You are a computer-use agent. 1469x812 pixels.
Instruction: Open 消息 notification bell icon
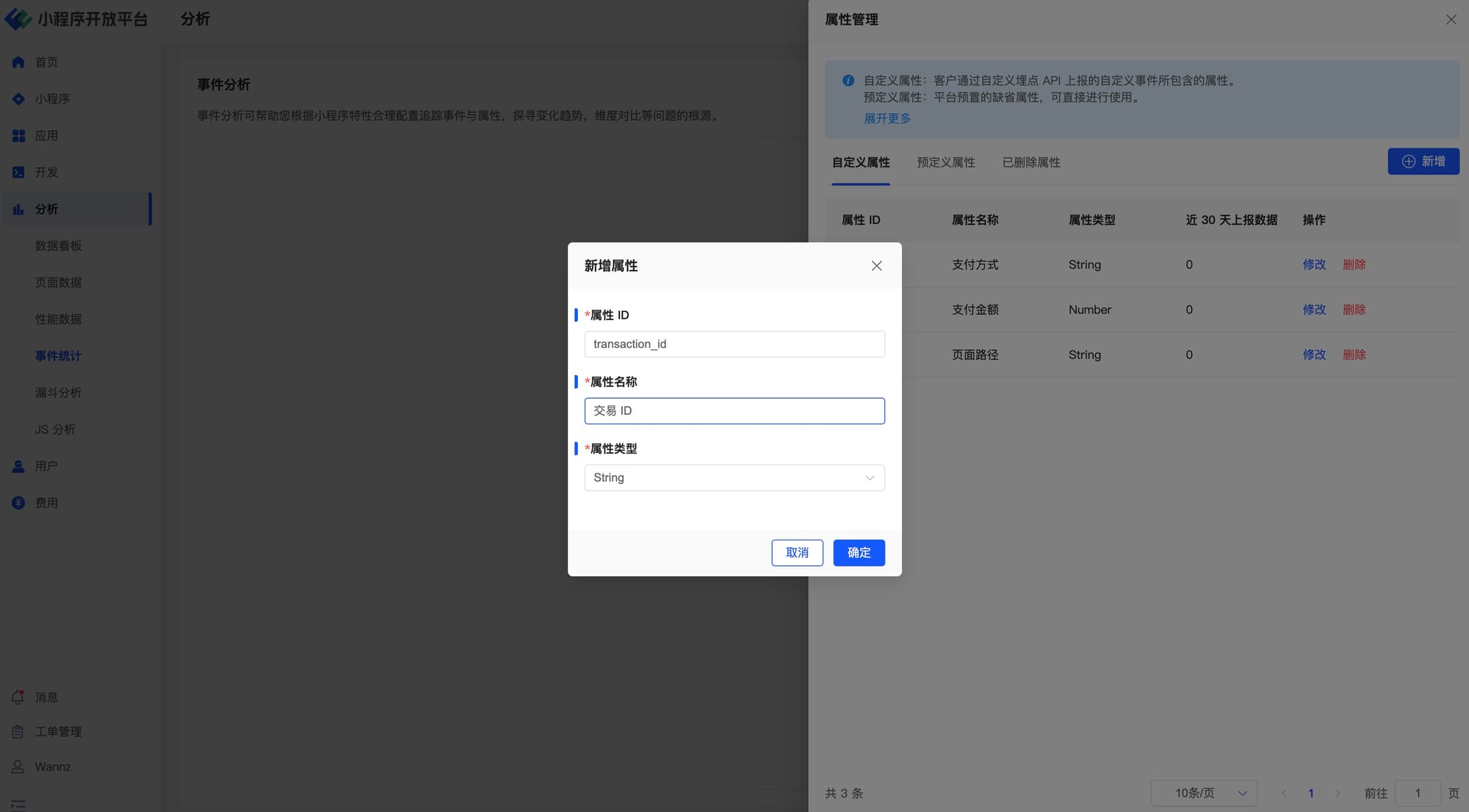[18, 697]
